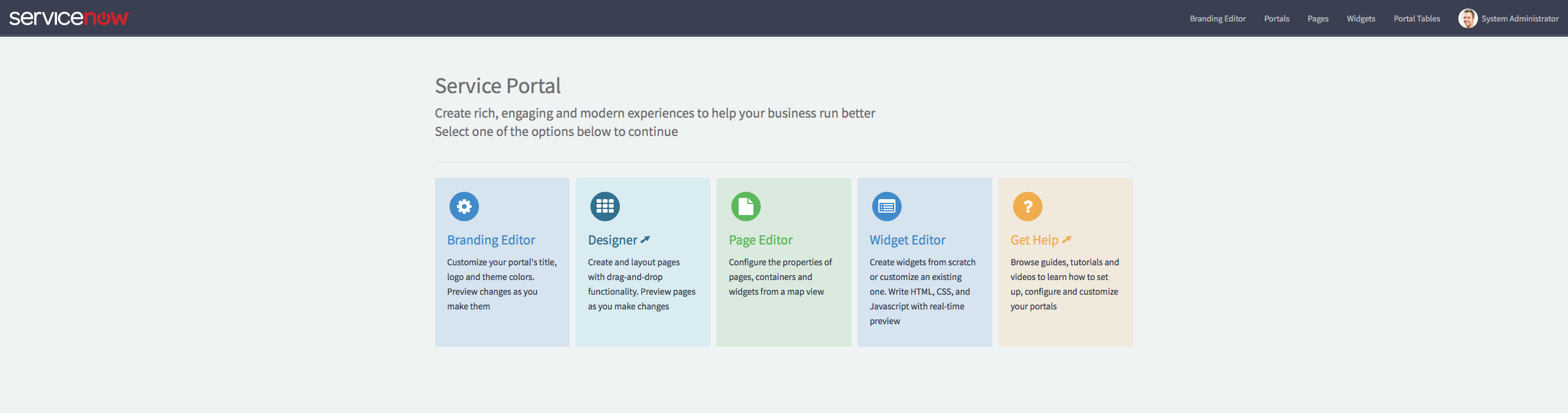Click the Branding Editor card link

pyautogui.click(x=490, y=240)
